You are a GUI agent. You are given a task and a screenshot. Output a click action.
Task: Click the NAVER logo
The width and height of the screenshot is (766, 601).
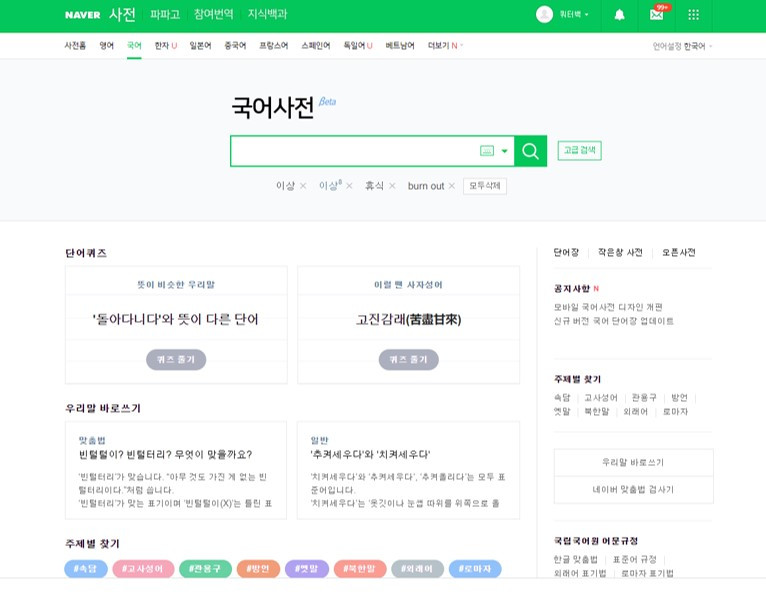tap(83, 15)
